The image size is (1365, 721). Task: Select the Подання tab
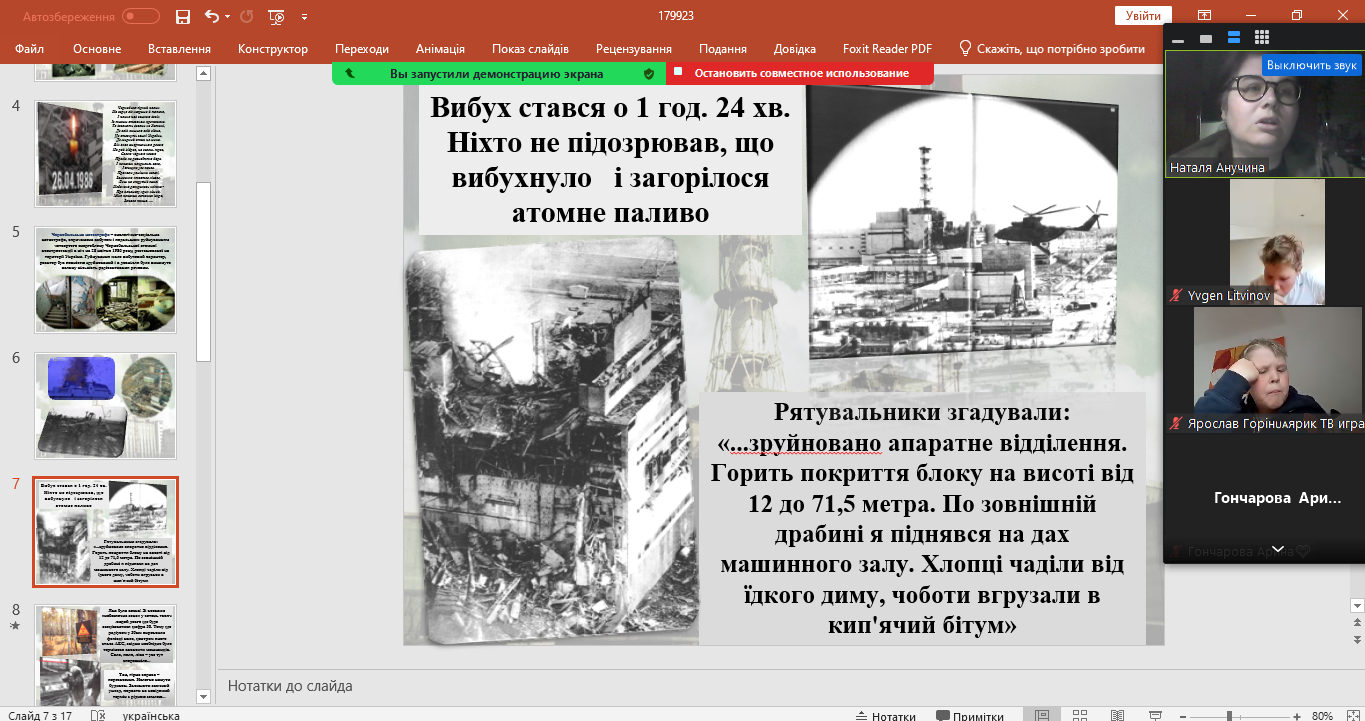[x=723, y=49]
